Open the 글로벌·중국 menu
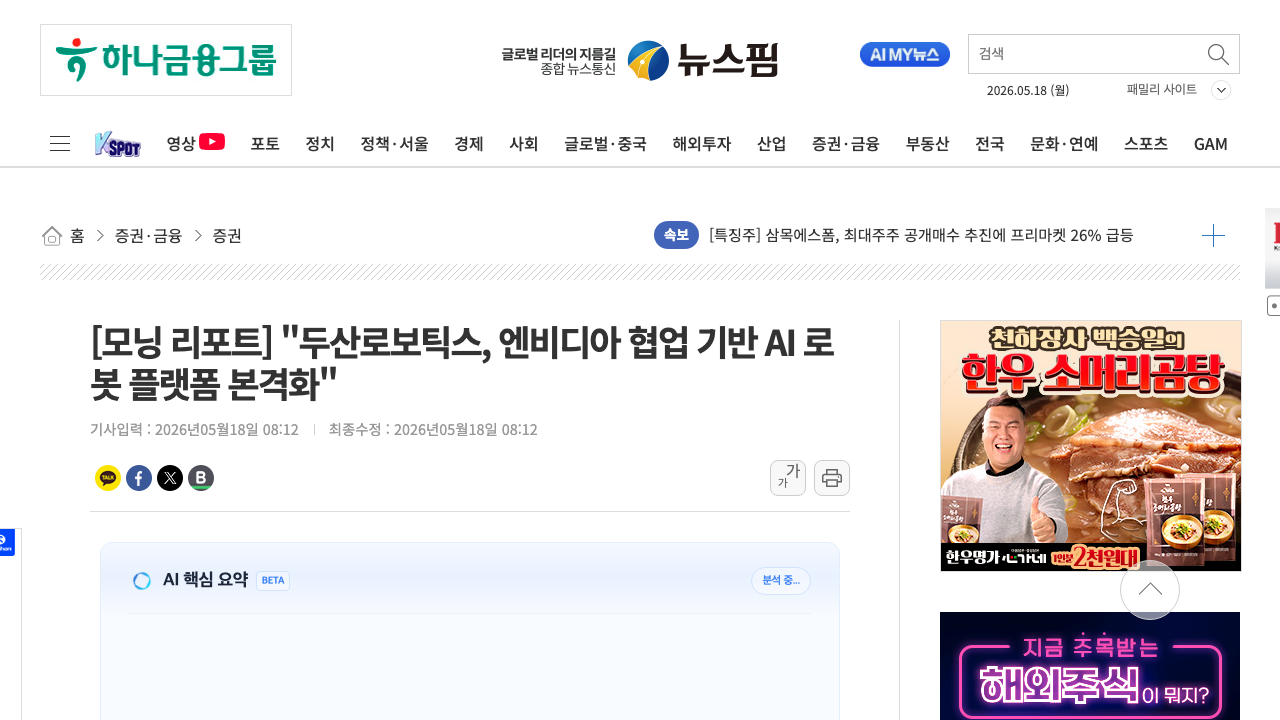1280x720 pixels. click(x=605, y=144)
